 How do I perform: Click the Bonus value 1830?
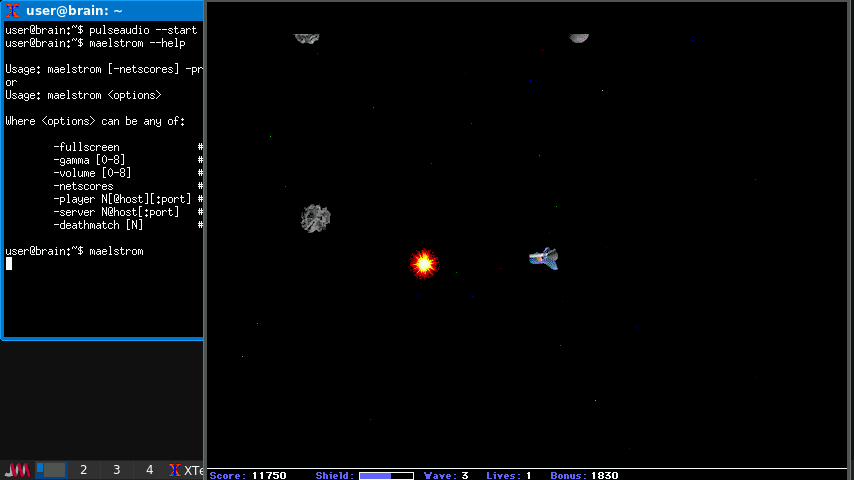[x=604, y=476]
